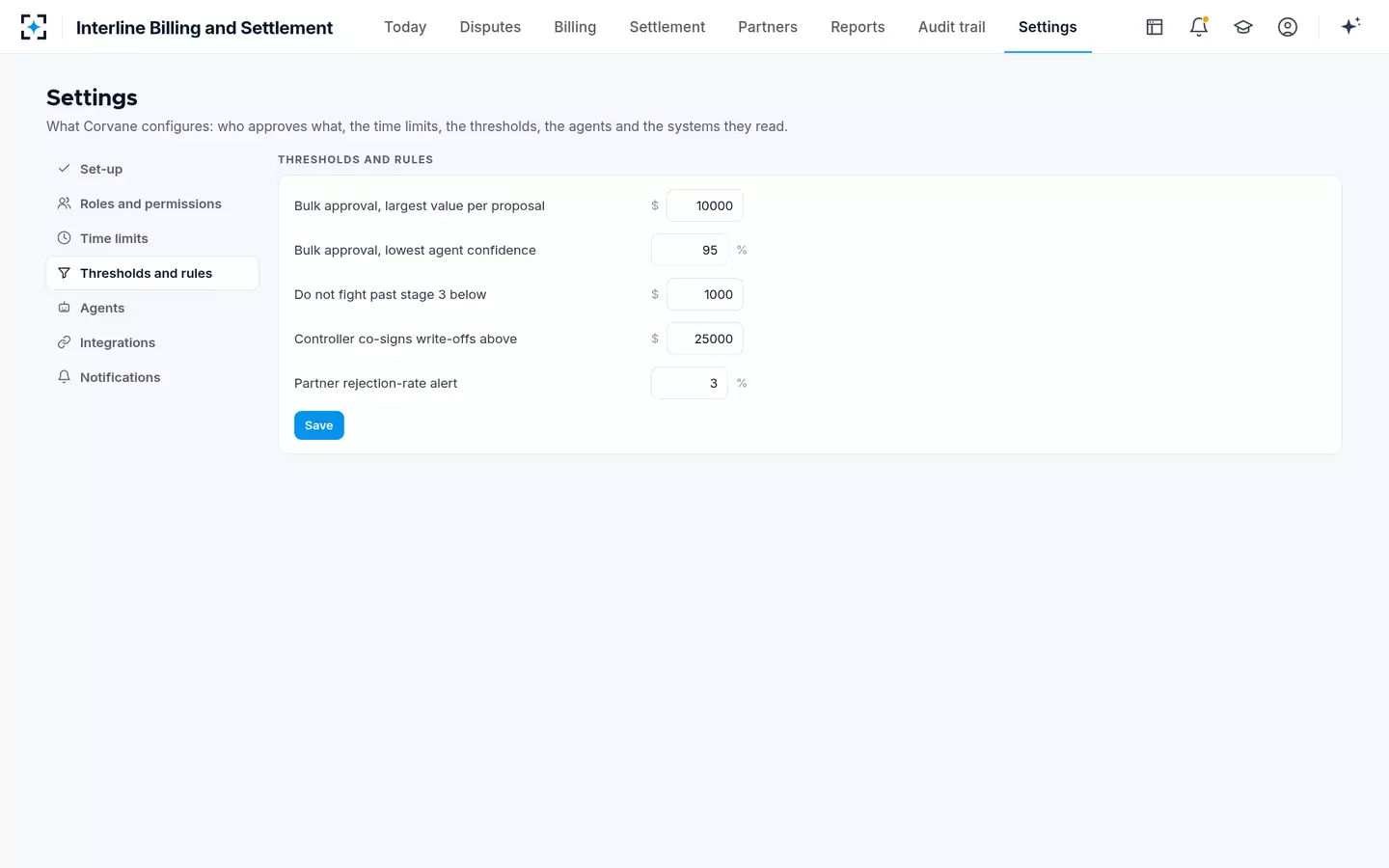Viewport: 1389px width, 868px height.
Task: Edit lowest agent confidence percentage field
Action: pos(690,250)
